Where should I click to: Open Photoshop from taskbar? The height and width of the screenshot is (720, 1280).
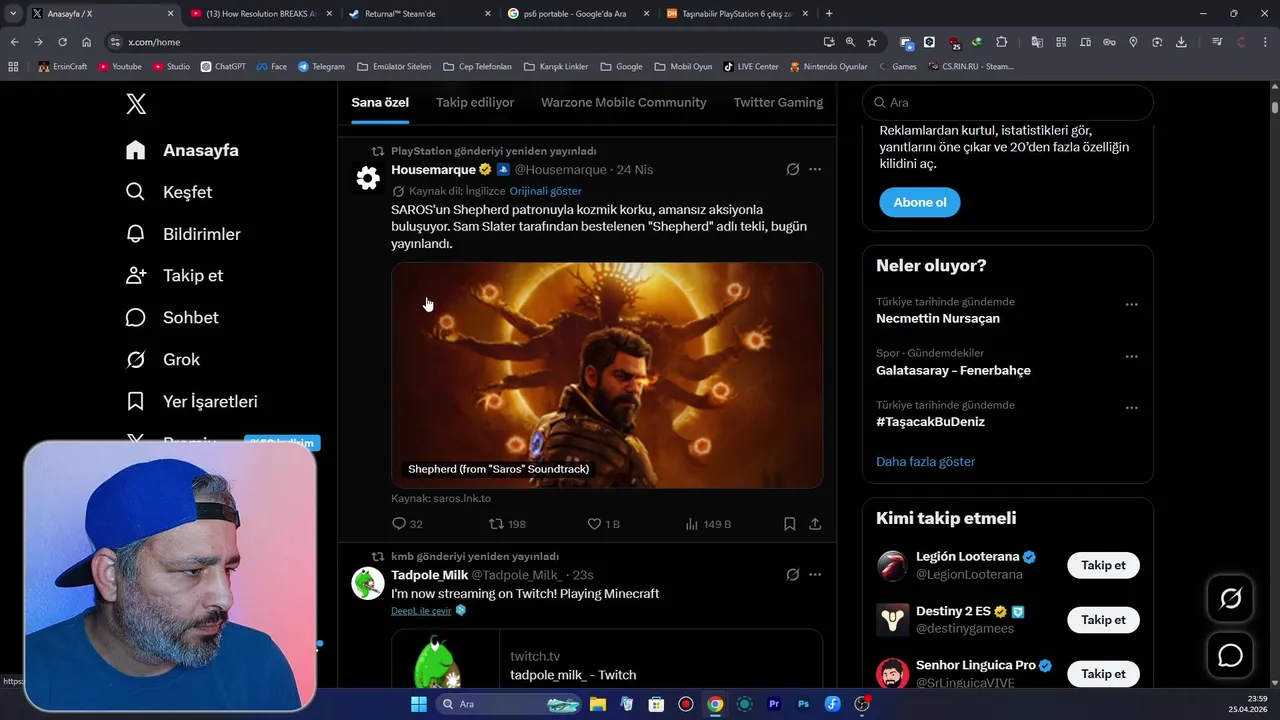point(803,704)
